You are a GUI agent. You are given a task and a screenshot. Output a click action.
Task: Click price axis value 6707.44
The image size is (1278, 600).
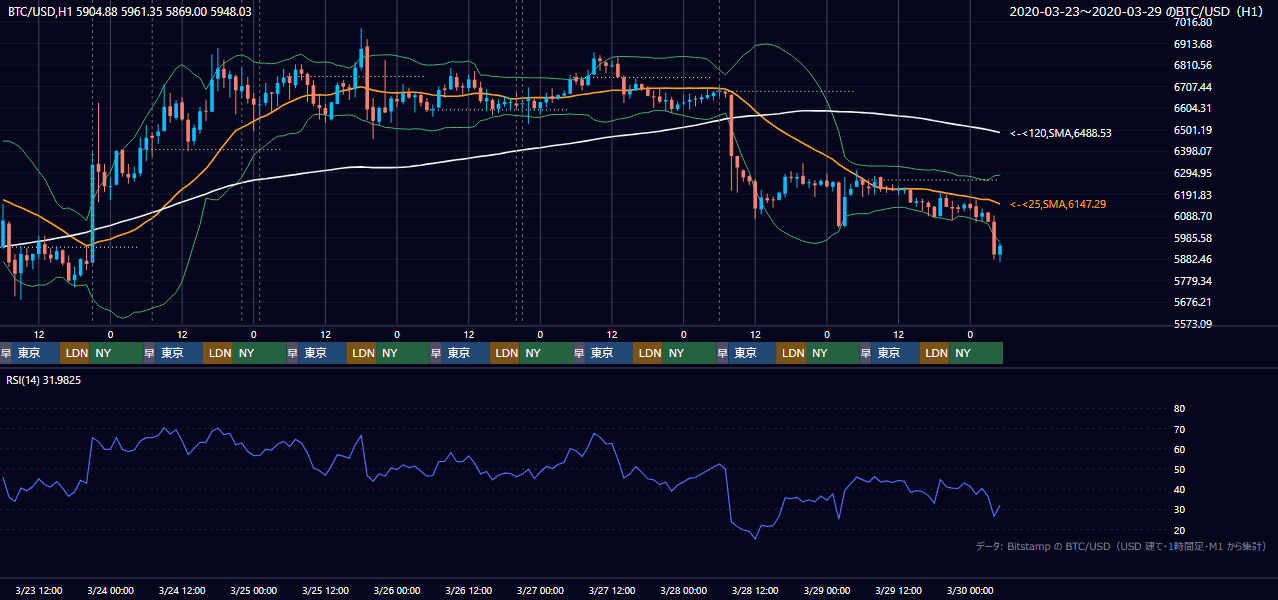(1193, 87)
